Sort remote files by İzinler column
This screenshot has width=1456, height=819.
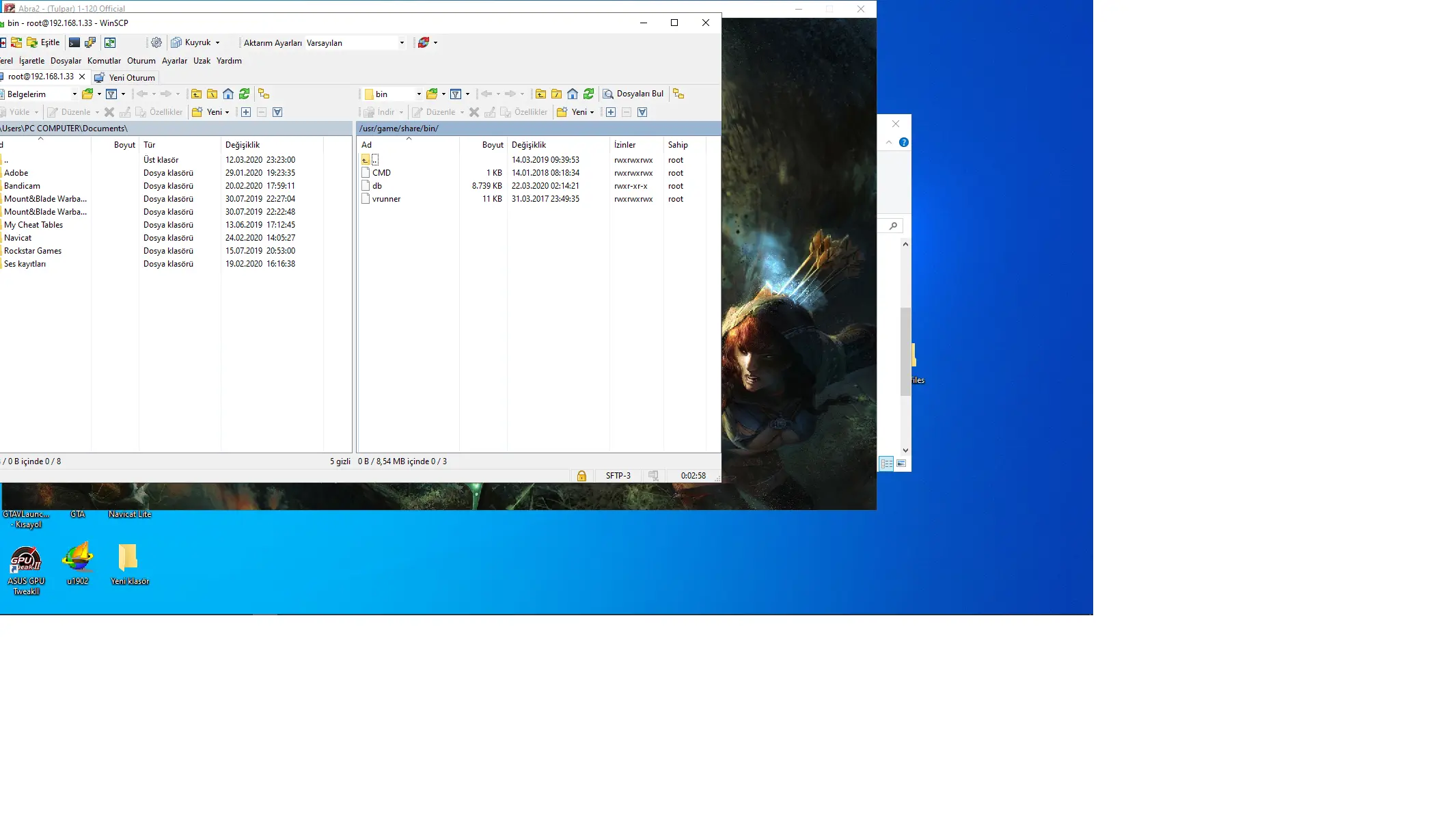point(636,145)
